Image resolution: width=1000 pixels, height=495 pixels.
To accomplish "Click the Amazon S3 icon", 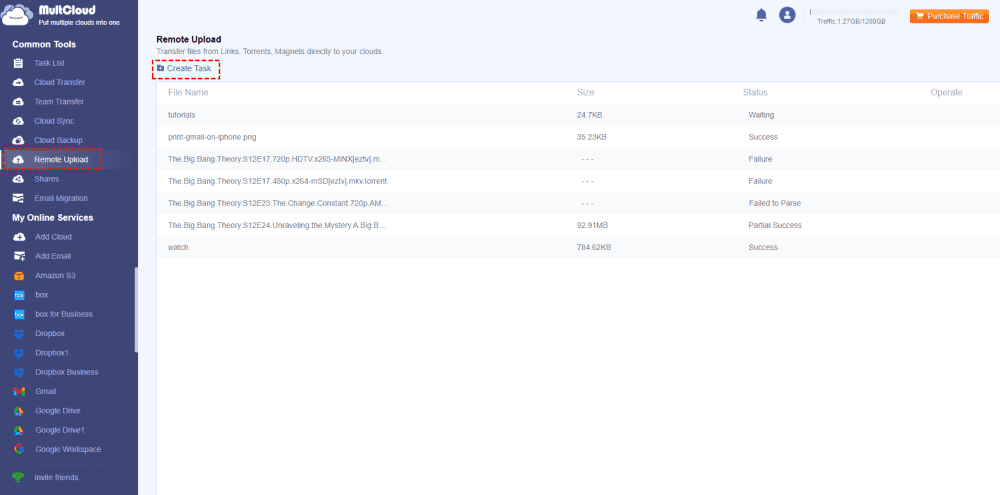I will (x=19, y=276).
